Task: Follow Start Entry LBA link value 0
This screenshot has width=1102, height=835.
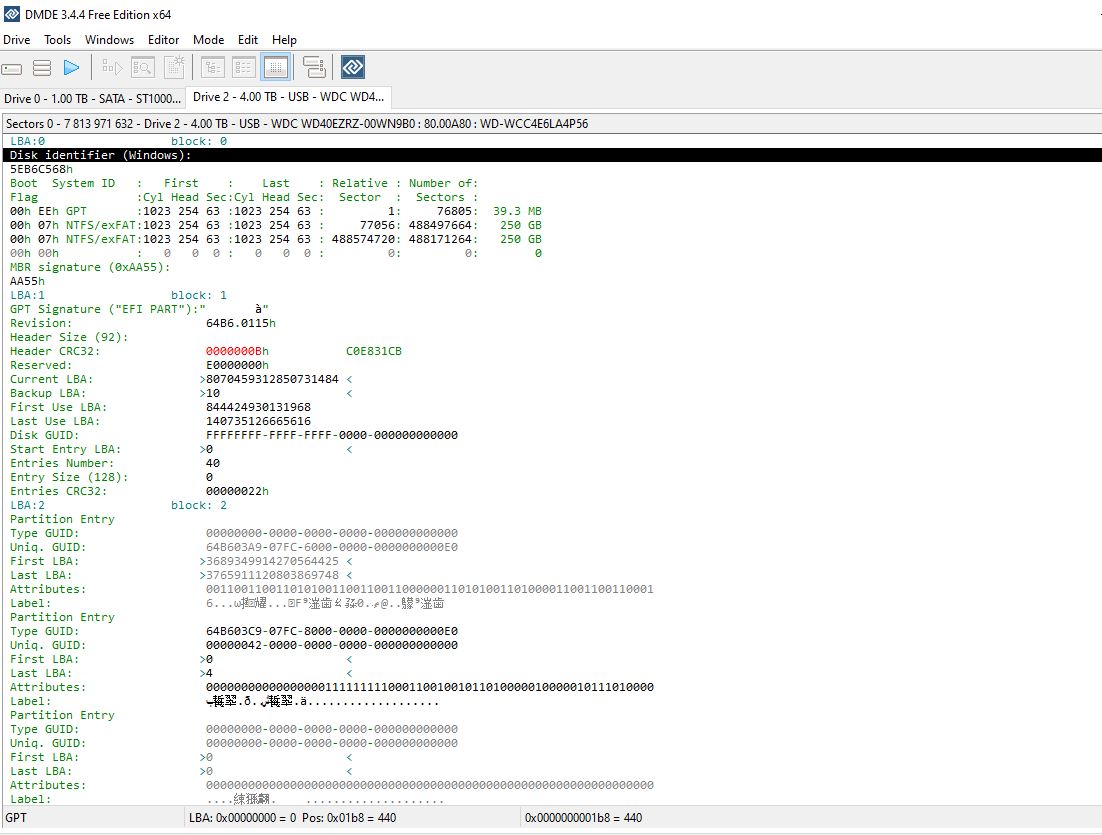Action: [209, 450]
